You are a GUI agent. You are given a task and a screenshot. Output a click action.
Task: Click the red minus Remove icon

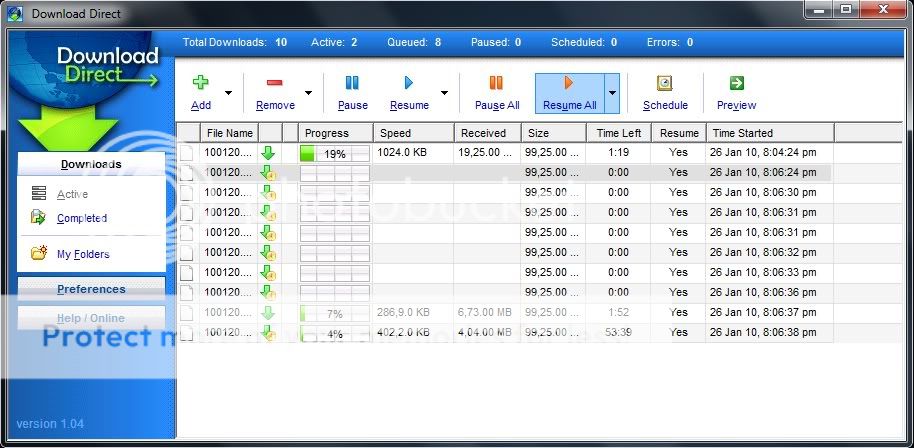(275, 83)
